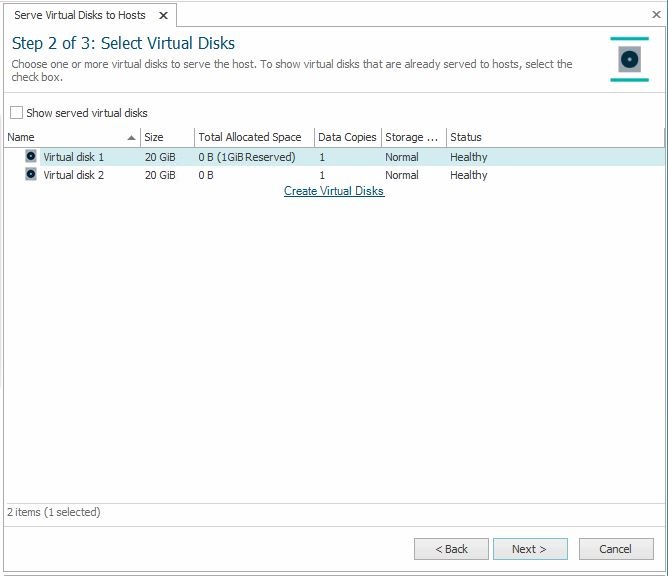Screen dimensions: 668x576
Task: Click the sort arrow in Name column
Action: click(132, 138)
